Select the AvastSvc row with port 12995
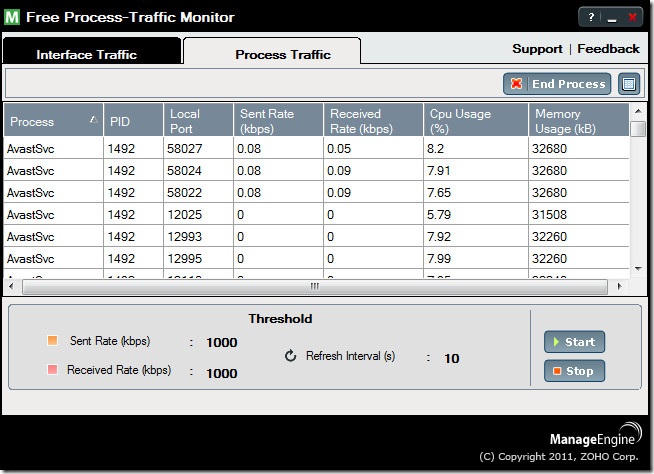Screen dimensions: 654x474 pyautogui.click(x=316, y=259)
